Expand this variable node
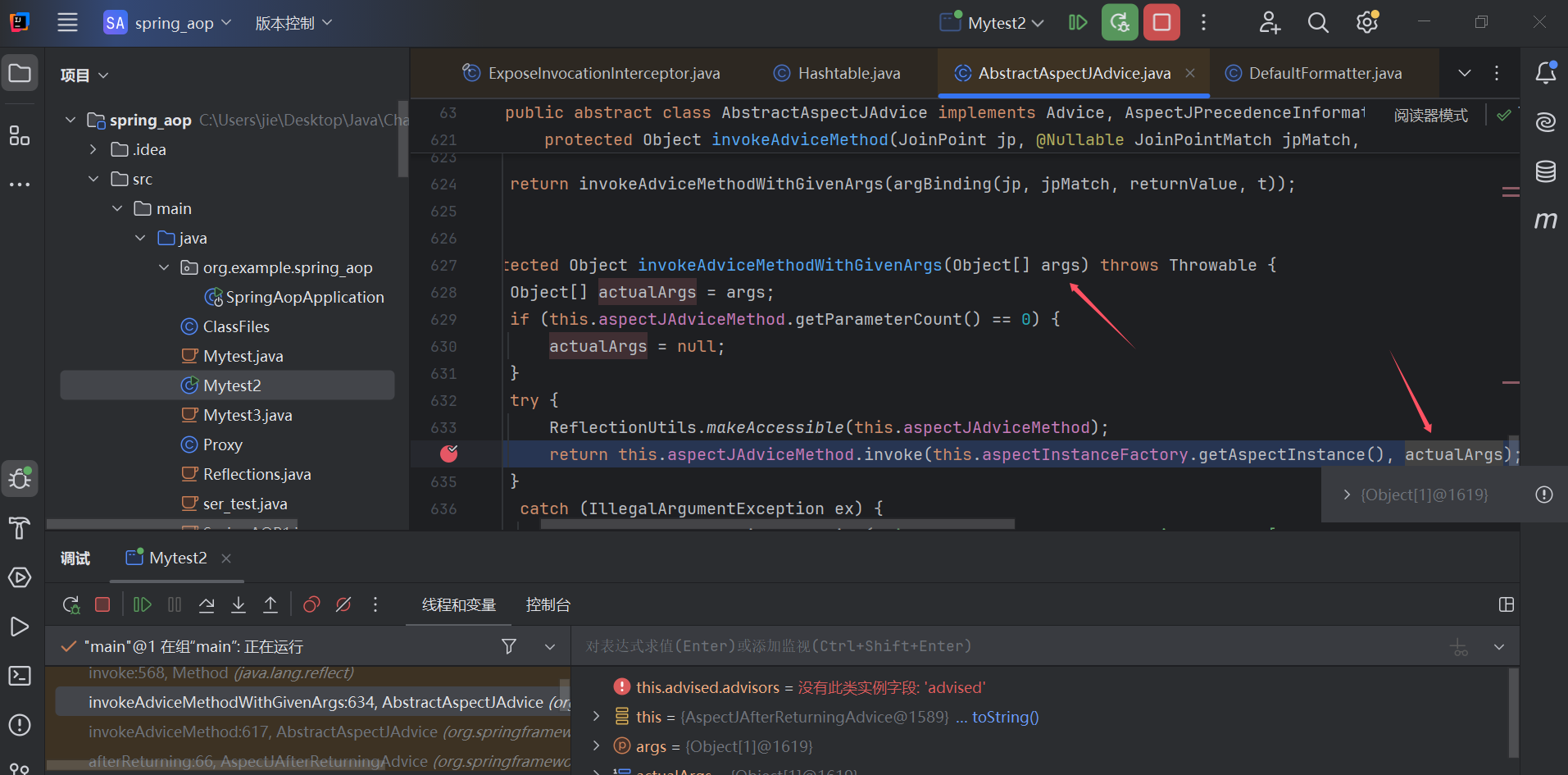Viewport: 1568px width, 775px height. tap(597, 716)
